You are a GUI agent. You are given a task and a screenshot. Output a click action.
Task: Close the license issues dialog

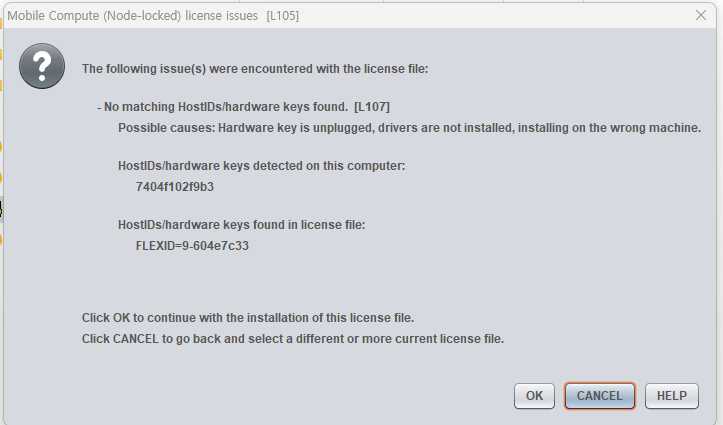[701, 15]
